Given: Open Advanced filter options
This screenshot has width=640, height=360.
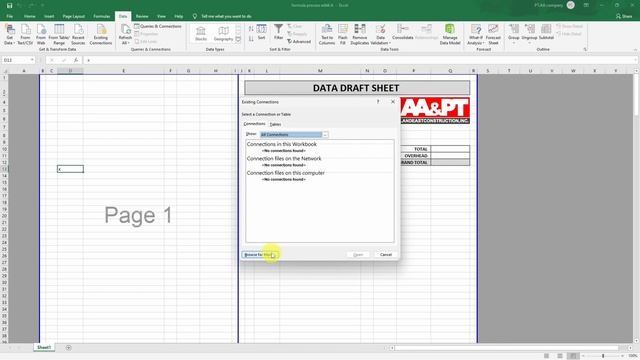Looking at the screenshot, I should [x=299, y=42].
